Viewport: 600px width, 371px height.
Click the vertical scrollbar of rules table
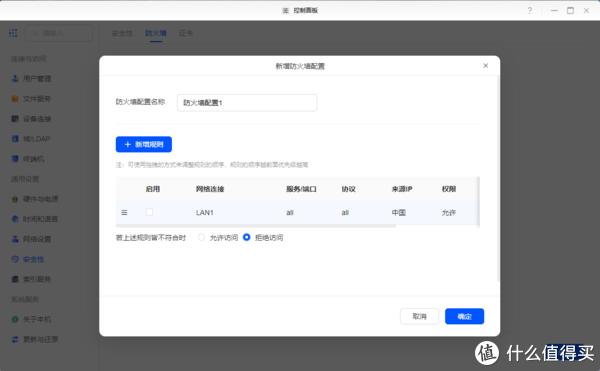point(478,201)
